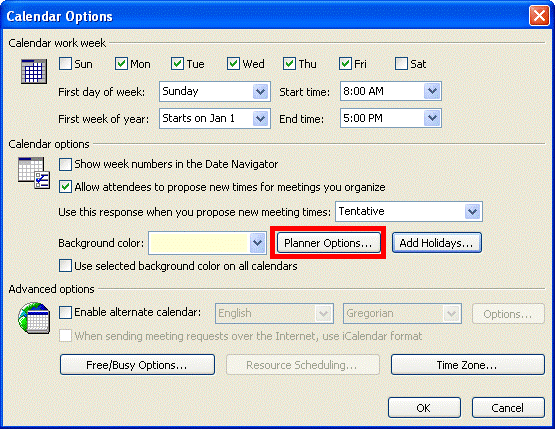
Task: Click the calendar work week grid icon
Action: click(34, 71)
